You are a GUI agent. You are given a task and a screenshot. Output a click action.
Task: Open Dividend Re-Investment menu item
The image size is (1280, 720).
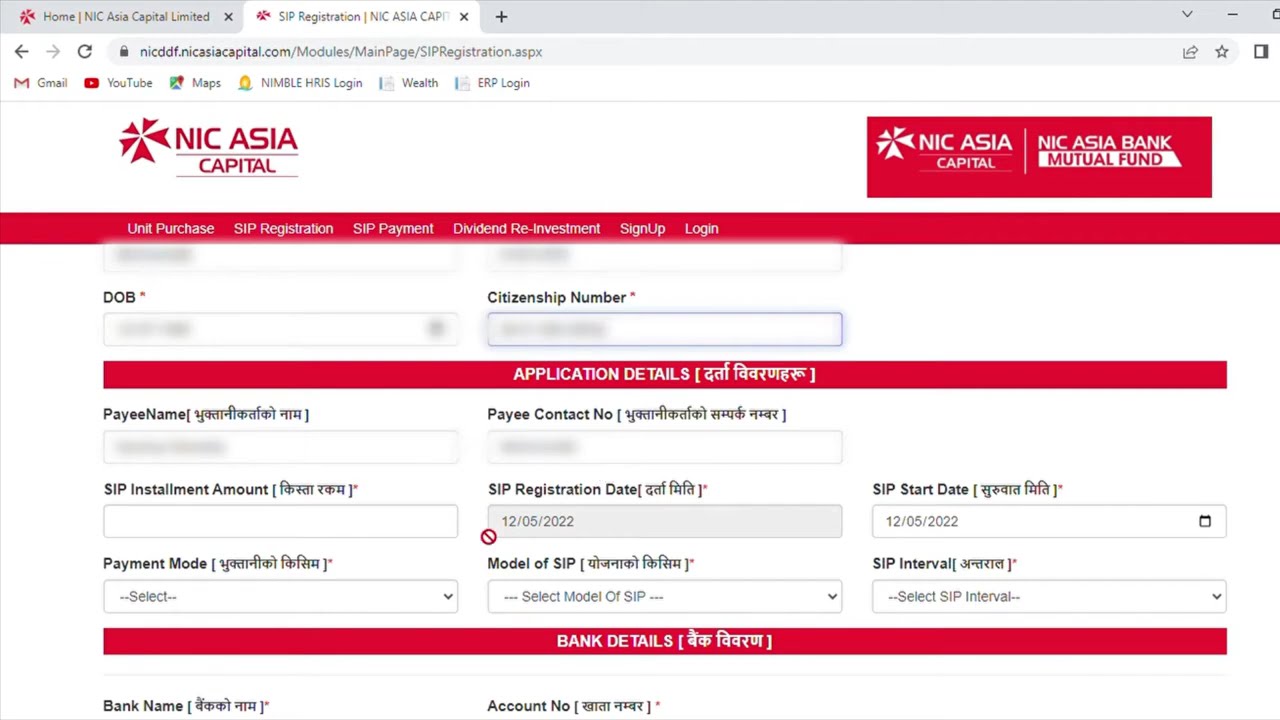tap(526, 229)
